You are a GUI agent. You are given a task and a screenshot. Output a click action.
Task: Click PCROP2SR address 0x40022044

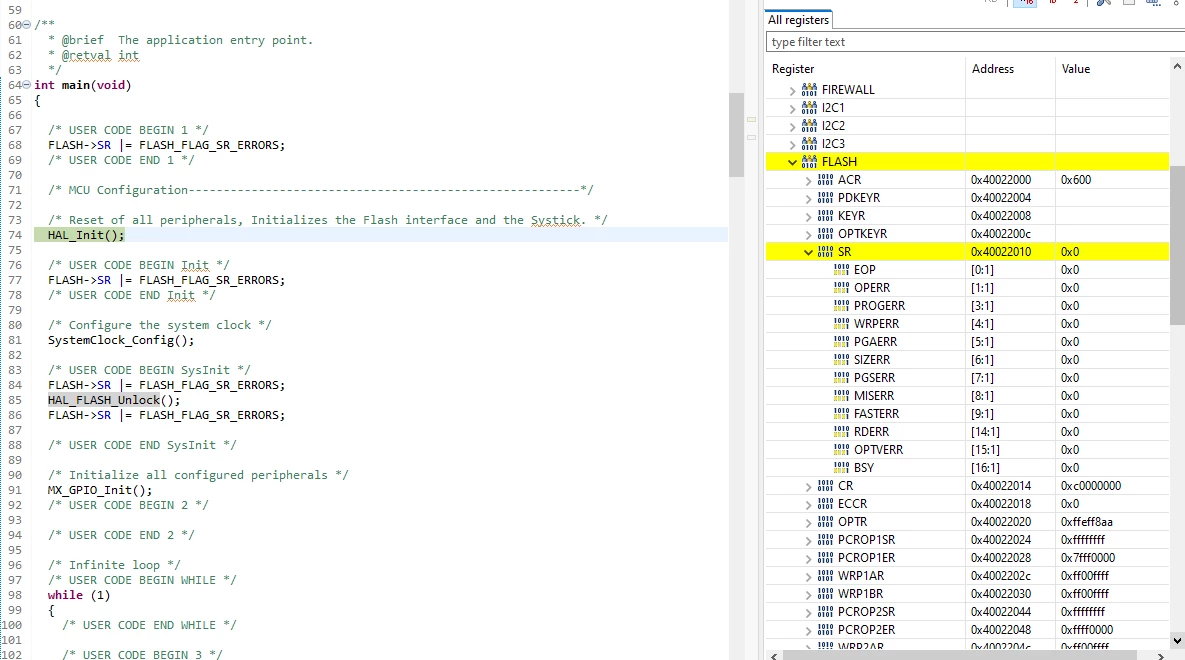[1001, 612]
